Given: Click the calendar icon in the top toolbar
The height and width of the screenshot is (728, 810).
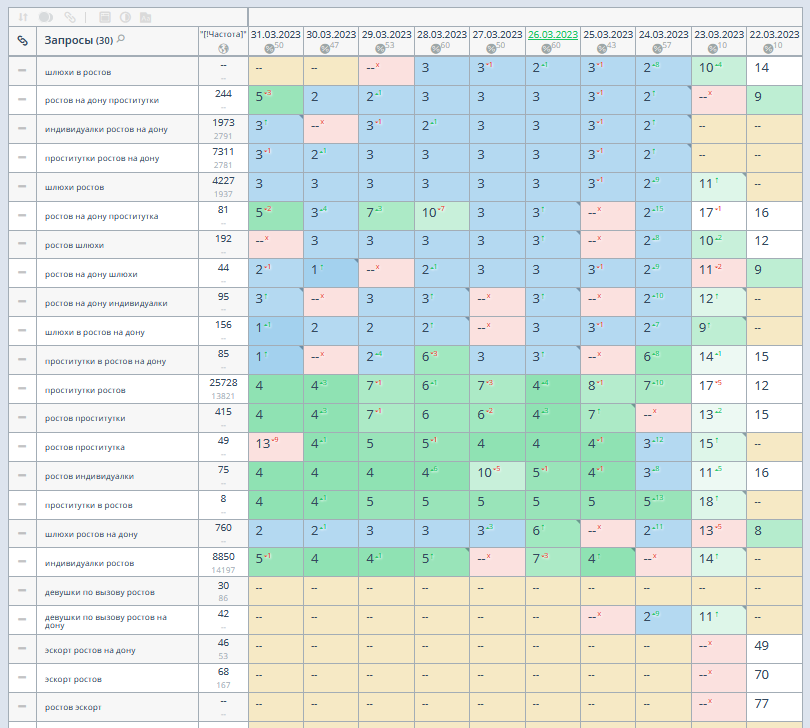Looking at the screenshot, I should point(105,17).
